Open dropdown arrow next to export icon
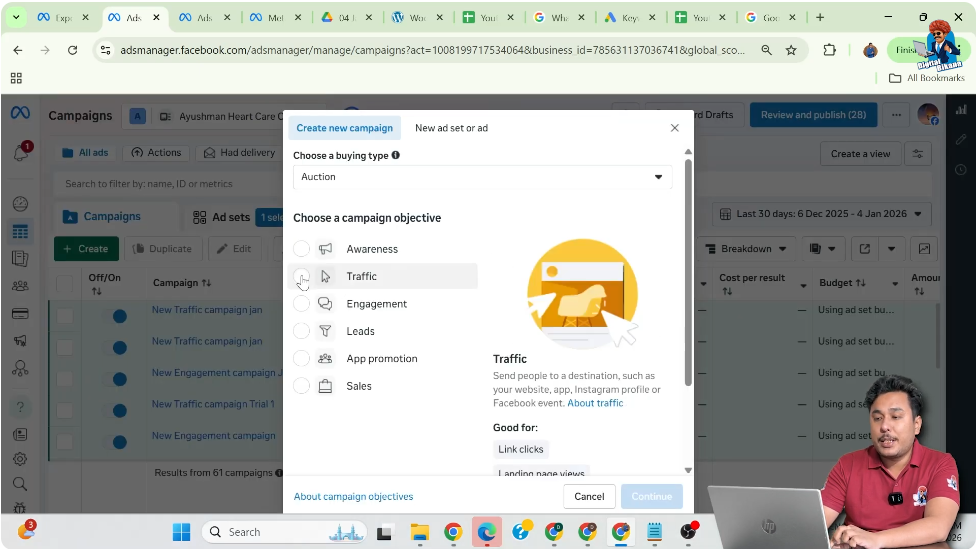 [891, 248]
